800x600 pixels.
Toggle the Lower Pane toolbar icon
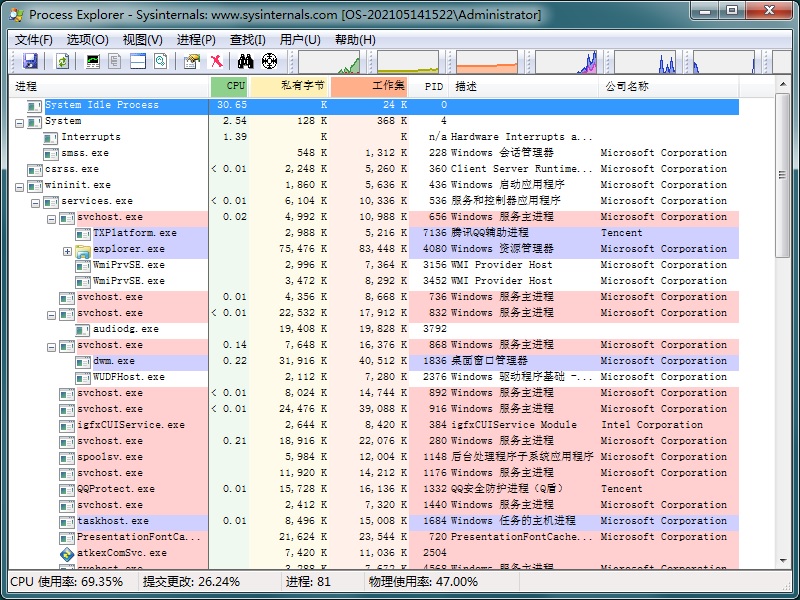[138, 61]
